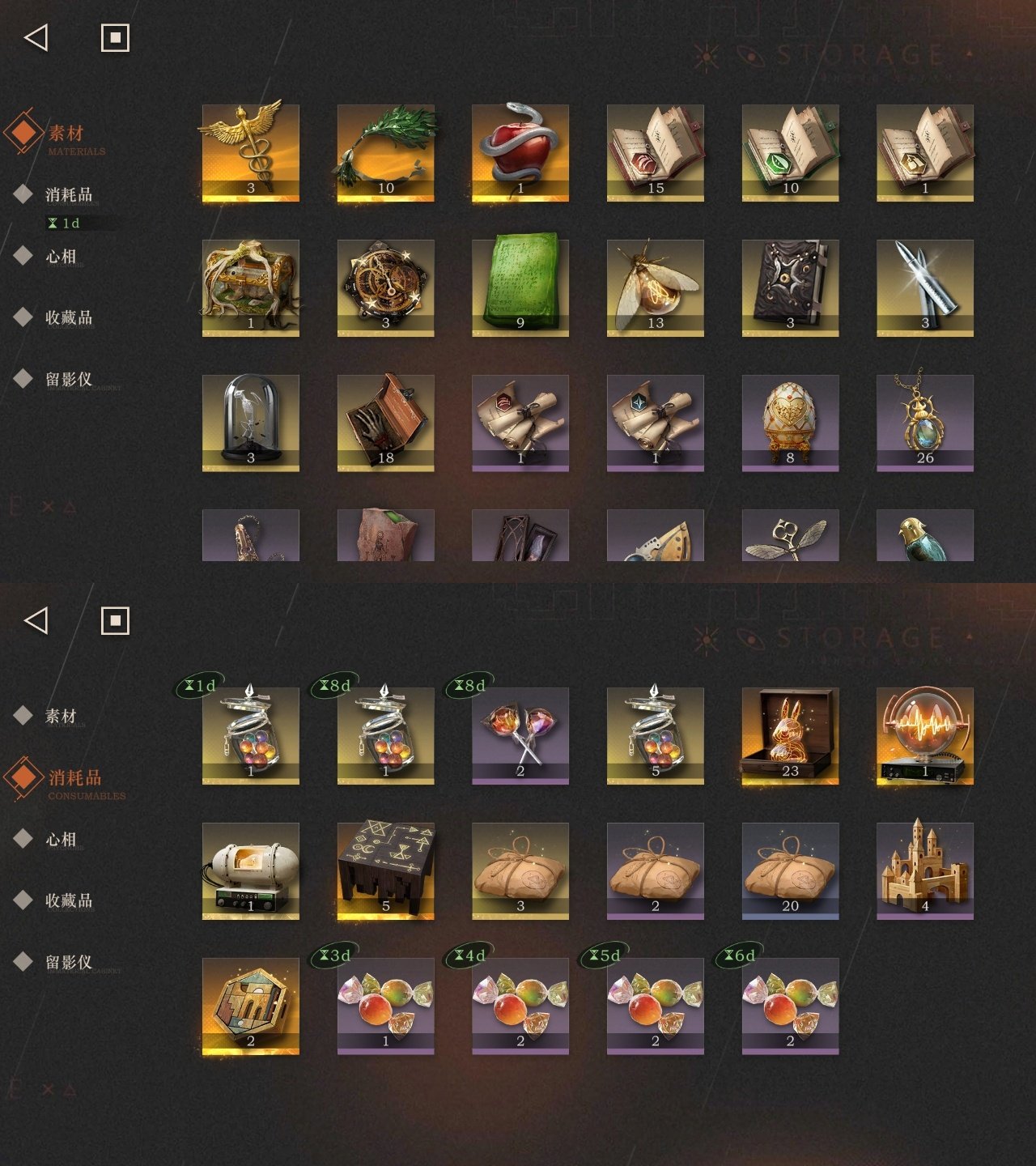Pick the wrapped candies expiring in 6d
This screenshot has width=1036, height=1166.
point(790,1006)
